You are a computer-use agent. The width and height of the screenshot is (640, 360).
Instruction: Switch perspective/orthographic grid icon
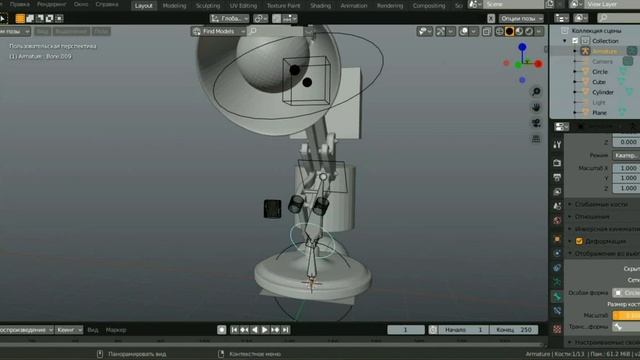click(536, 139)
